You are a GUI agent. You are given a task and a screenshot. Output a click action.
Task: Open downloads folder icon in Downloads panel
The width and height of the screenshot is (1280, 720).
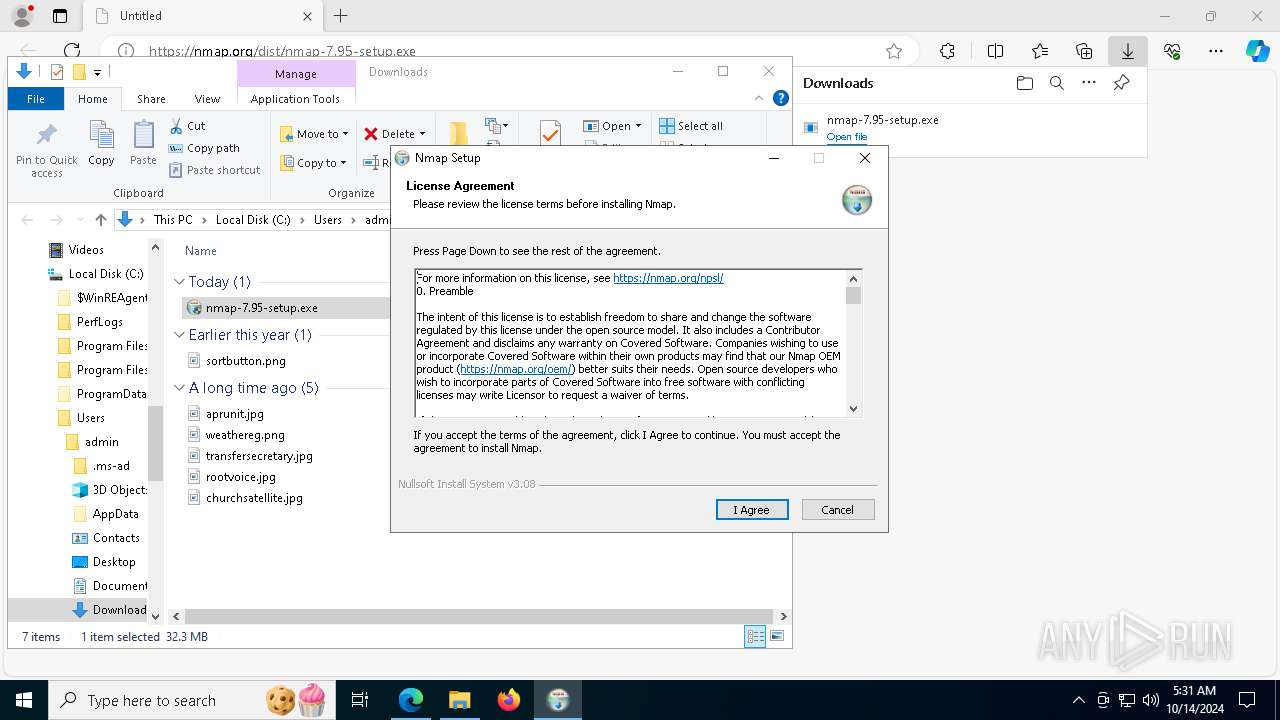(x=1024, y=83)
